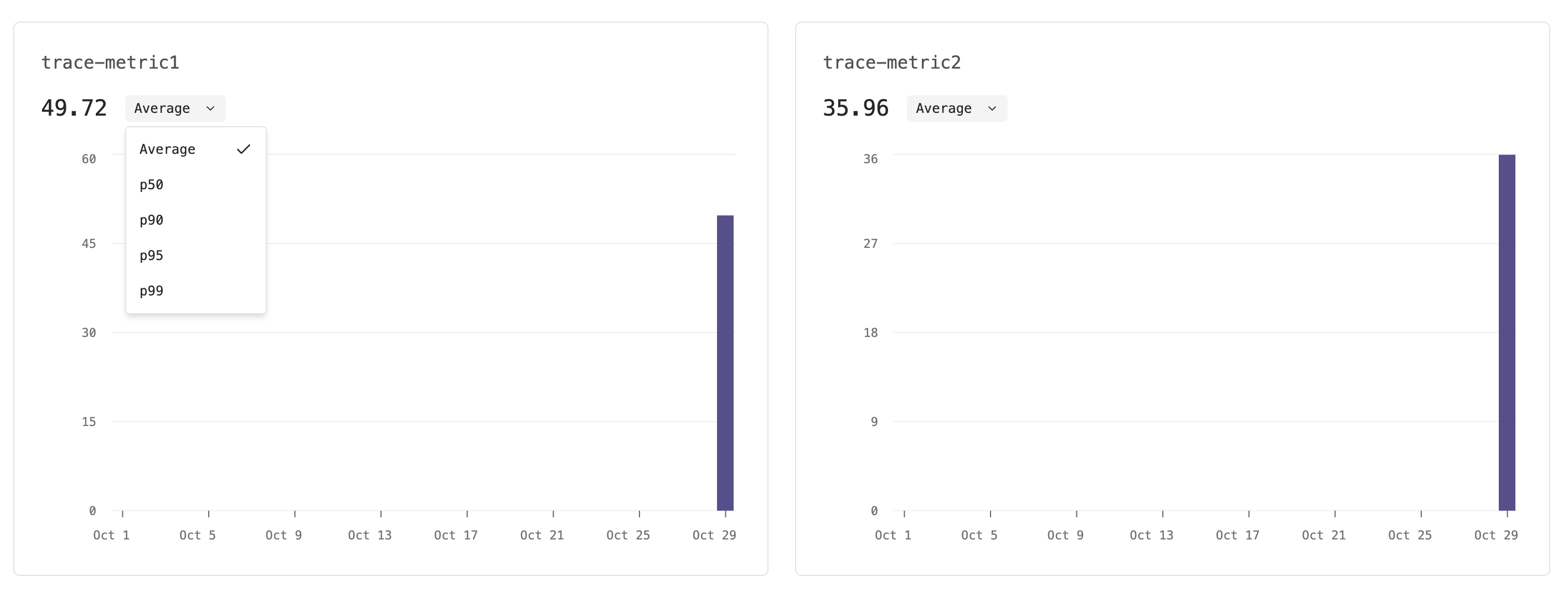This screenshot has width=1568, height=592.
Task: Select p95 from the percentile options
Action: coord(152,255)
